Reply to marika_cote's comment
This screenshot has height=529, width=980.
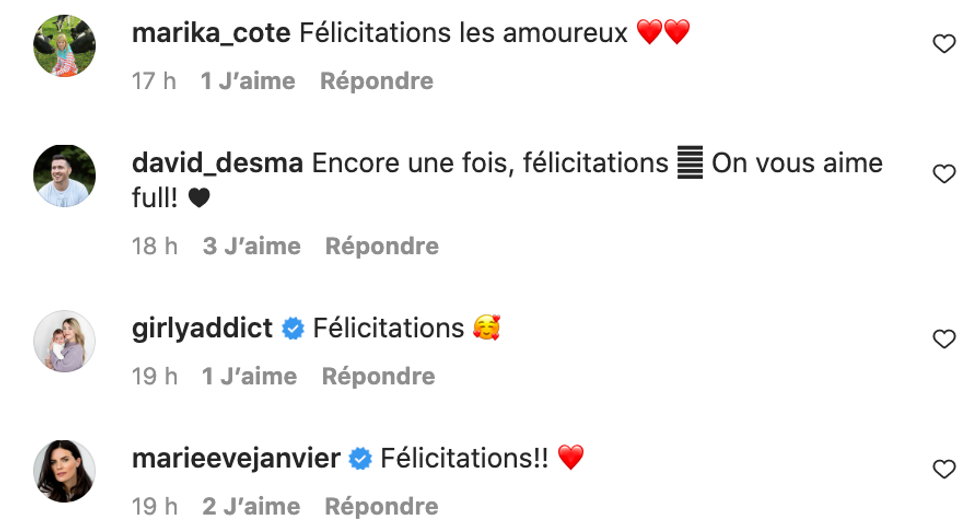[x=377, y=81]
